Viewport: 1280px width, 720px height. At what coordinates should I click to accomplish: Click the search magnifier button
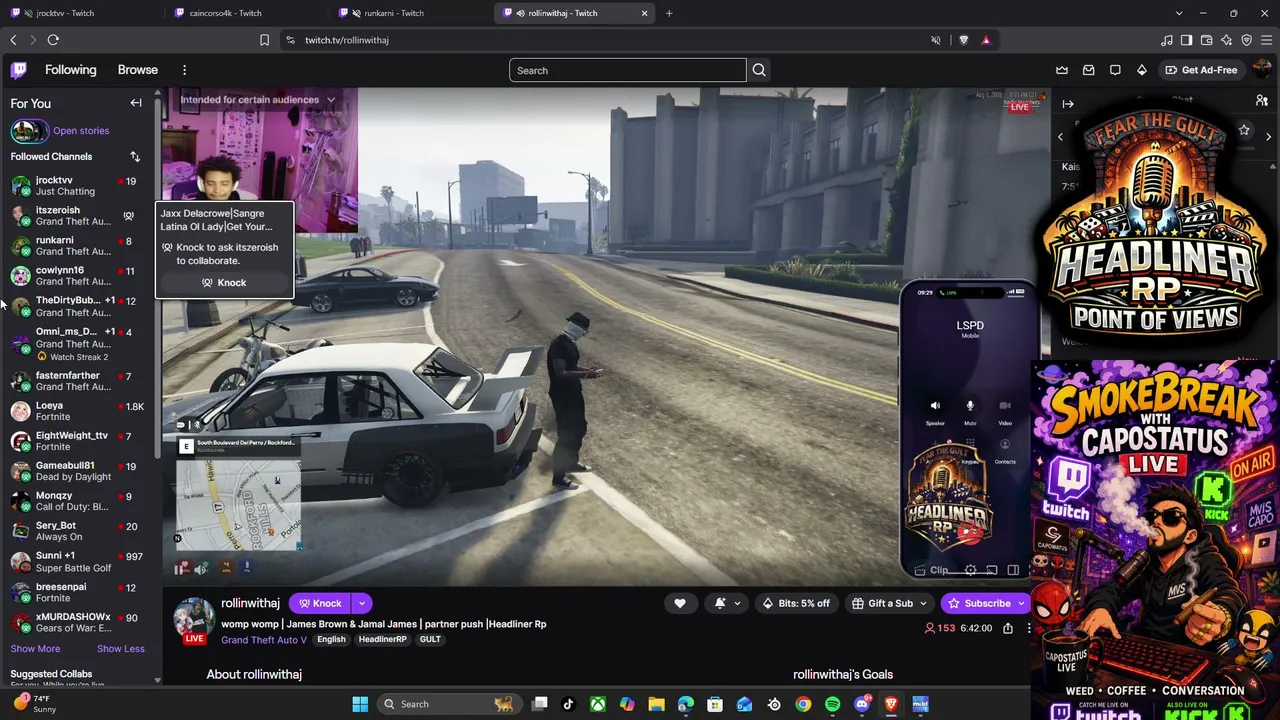point(759,70)
